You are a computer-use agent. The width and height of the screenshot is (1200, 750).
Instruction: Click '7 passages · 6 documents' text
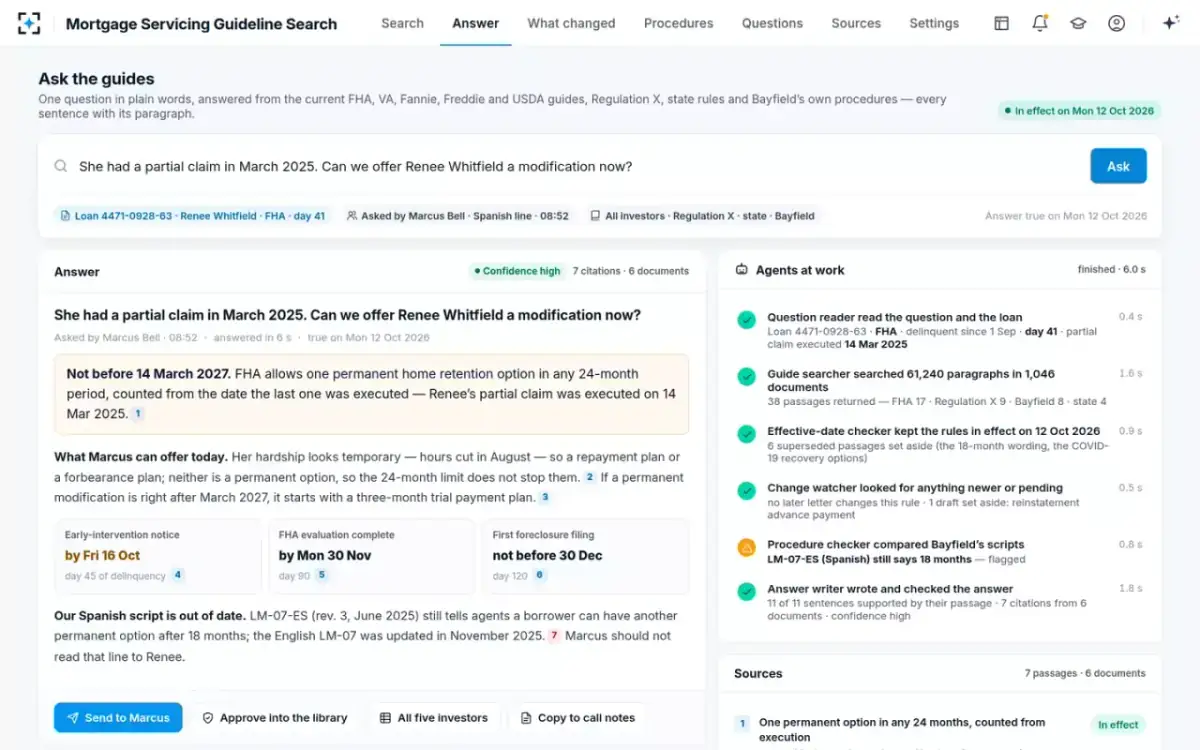pyautogui.click(x=1085, y=673)
